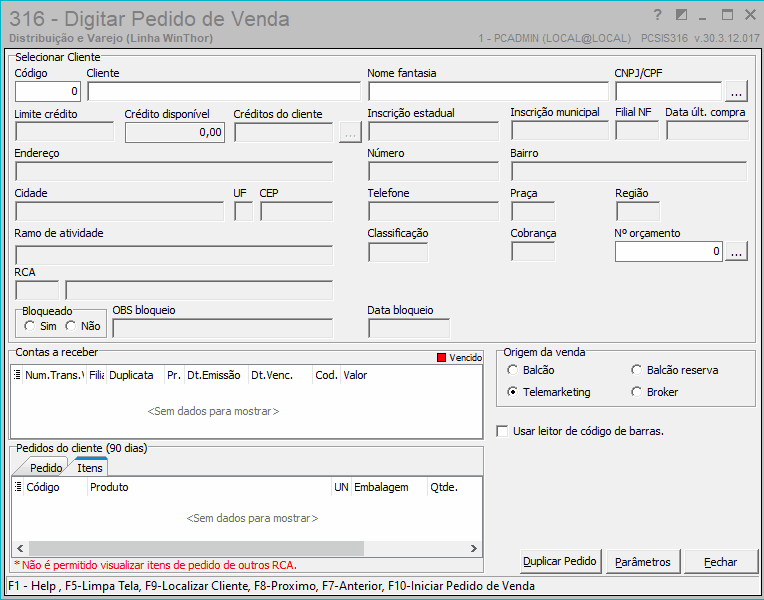The image size is (764, 600).
Task: Click the CNPJ/CPF input field
Action: pos(668,91)
